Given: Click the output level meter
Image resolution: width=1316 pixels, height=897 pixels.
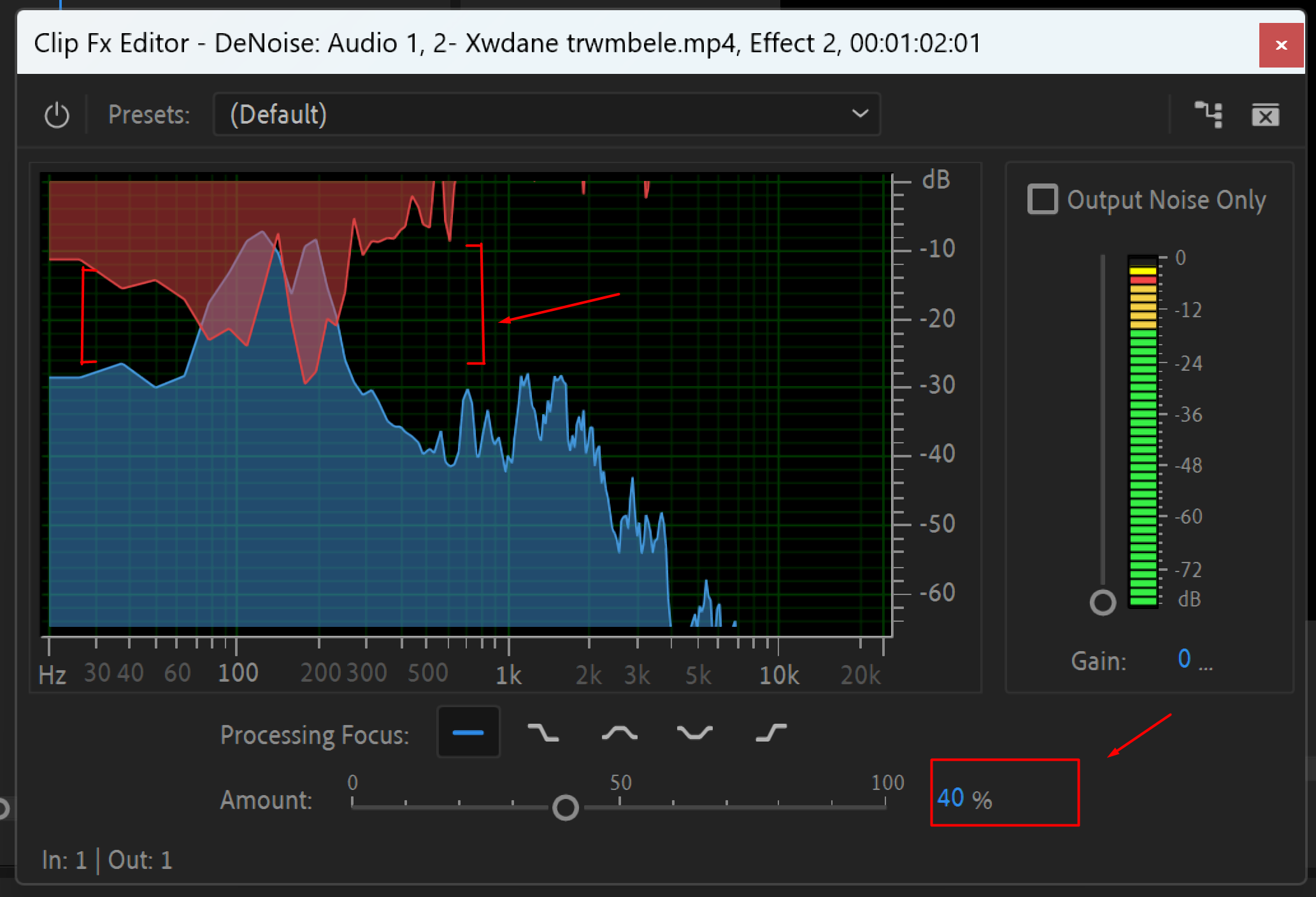Looking at the screenshot, I should 1143,433.
